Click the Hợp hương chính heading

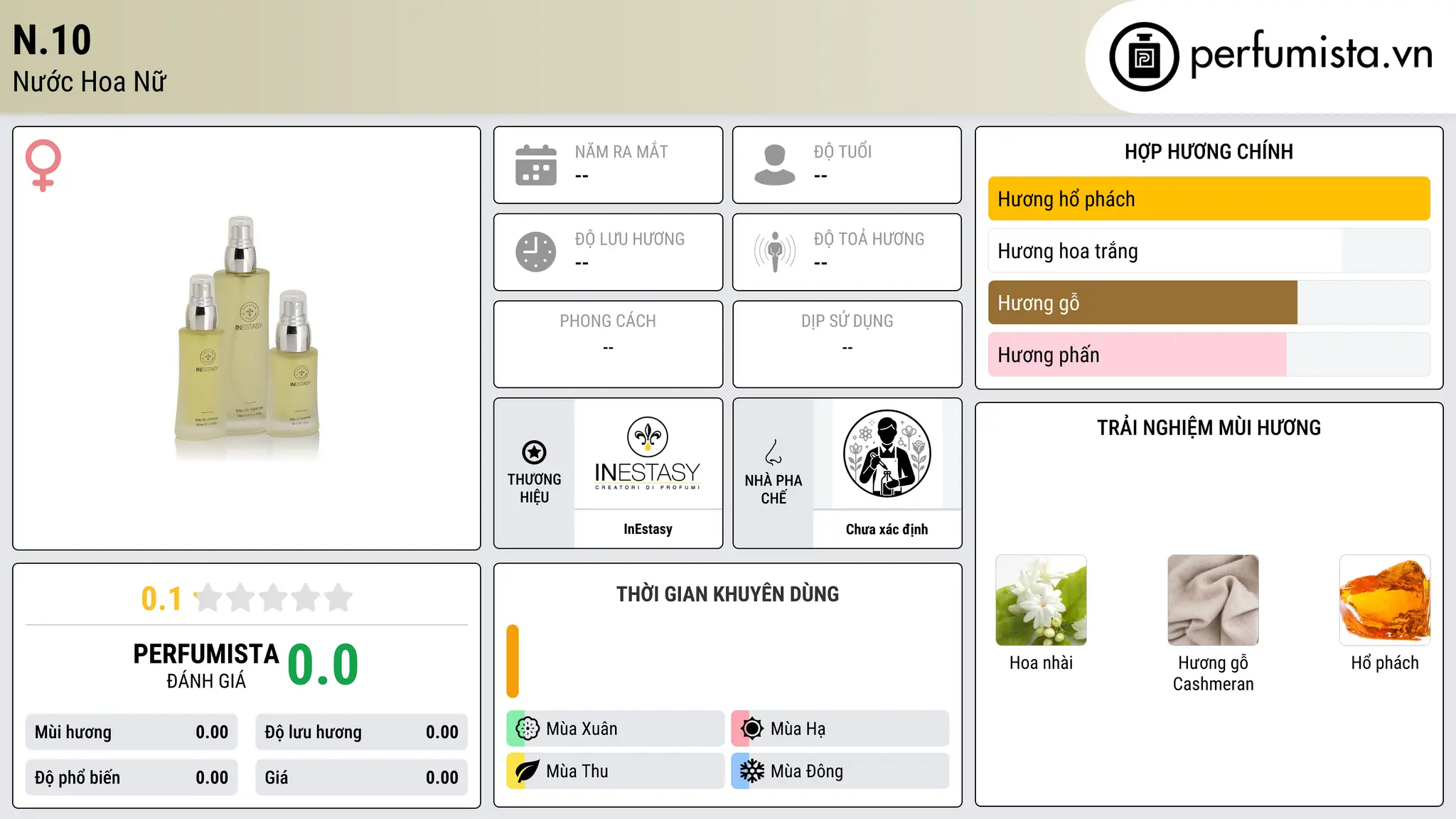[1209, 151]
